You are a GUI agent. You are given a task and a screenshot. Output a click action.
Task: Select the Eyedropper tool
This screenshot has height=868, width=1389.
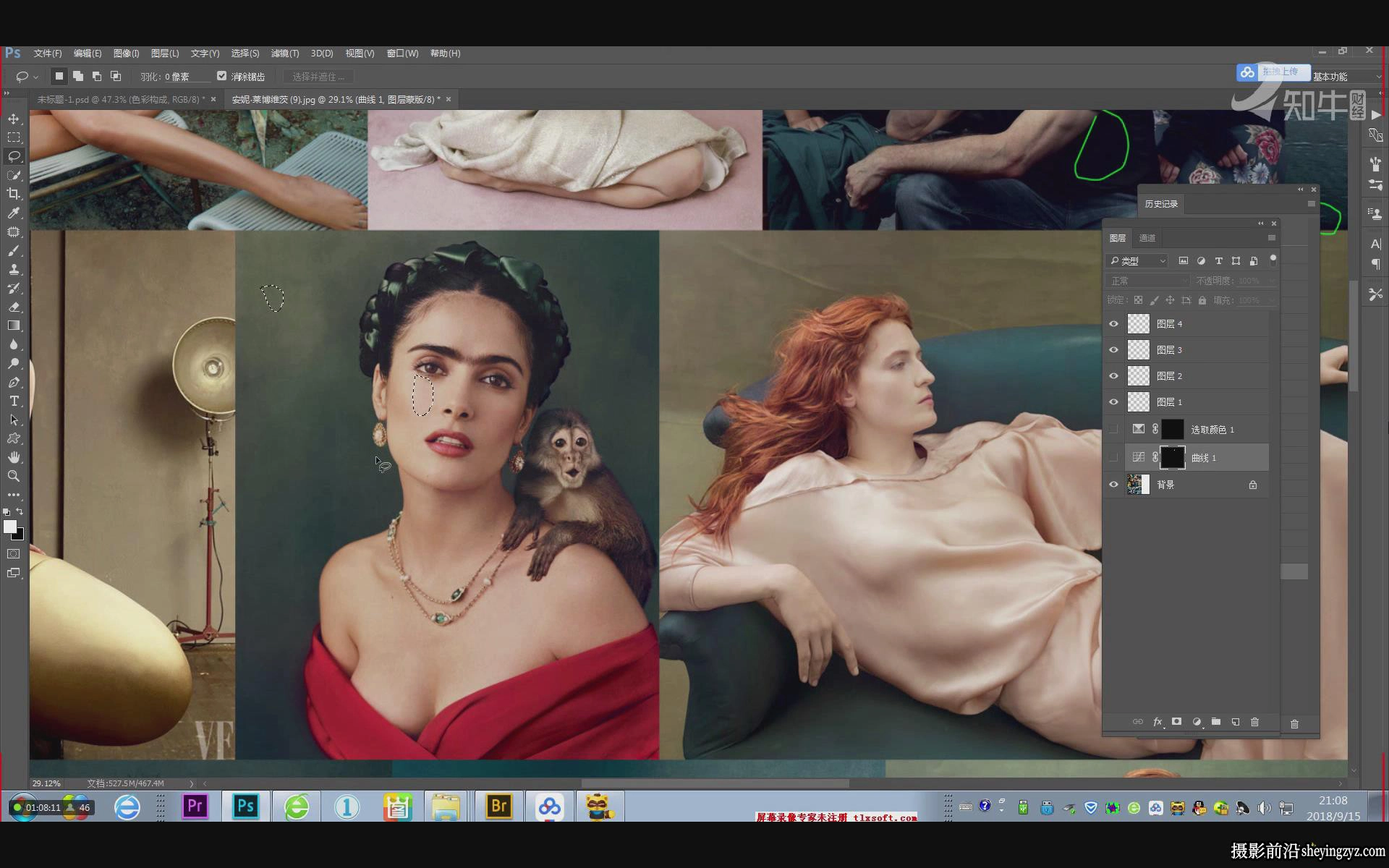(x=14, y=213)
